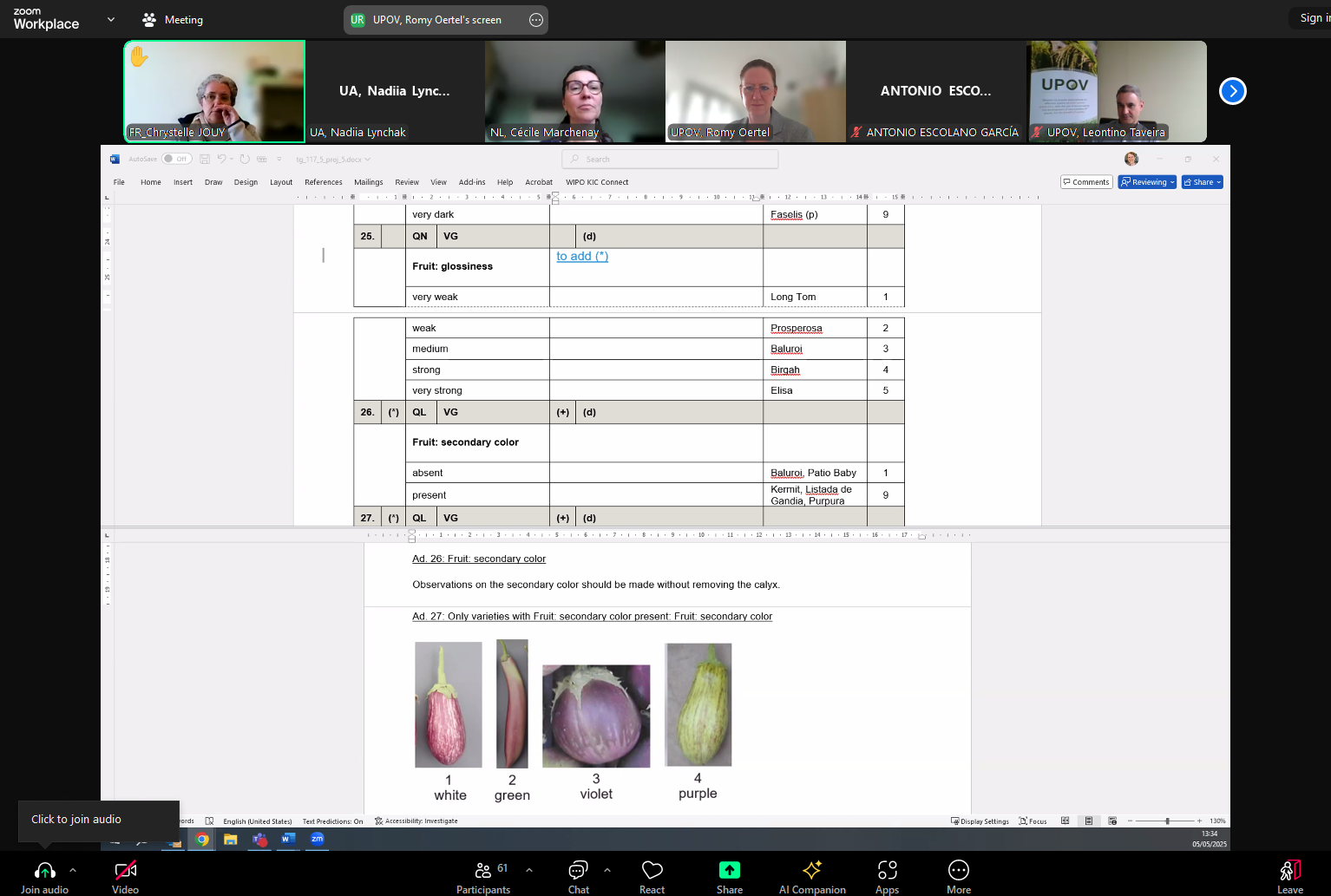Open the Review tab in Word
The height and width of the screenshot is (896, 1331).
tap(406, 182)
